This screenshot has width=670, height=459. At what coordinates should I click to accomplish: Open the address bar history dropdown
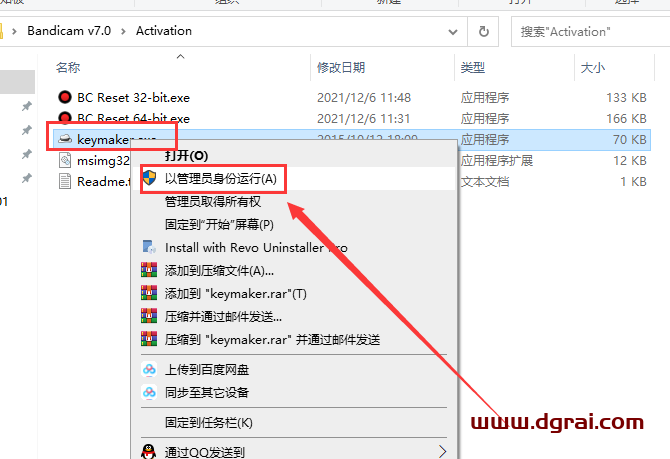pos(453,32)
